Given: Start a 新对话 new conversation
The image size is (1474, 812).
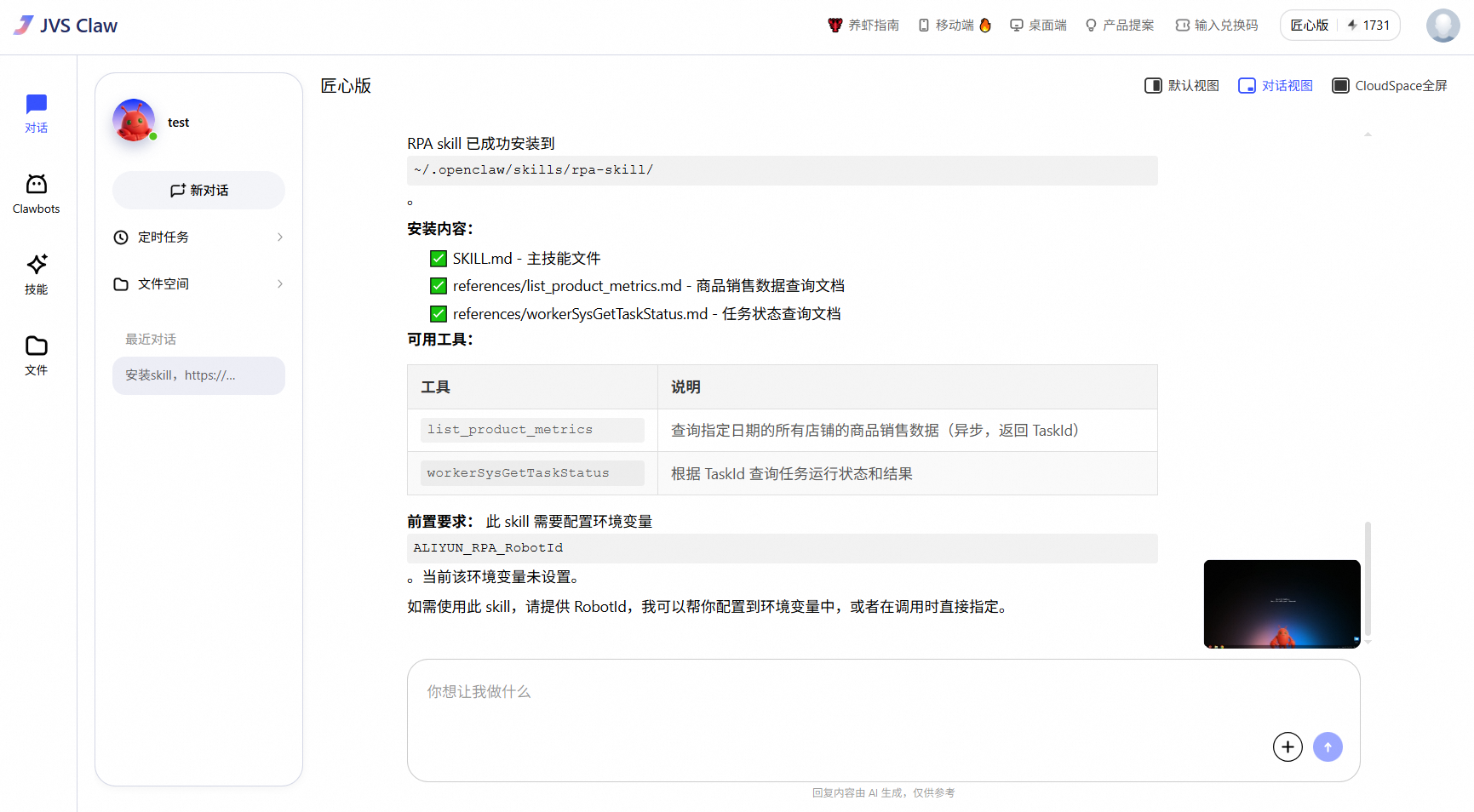Looking at the screenshot, I should (198, 191).
